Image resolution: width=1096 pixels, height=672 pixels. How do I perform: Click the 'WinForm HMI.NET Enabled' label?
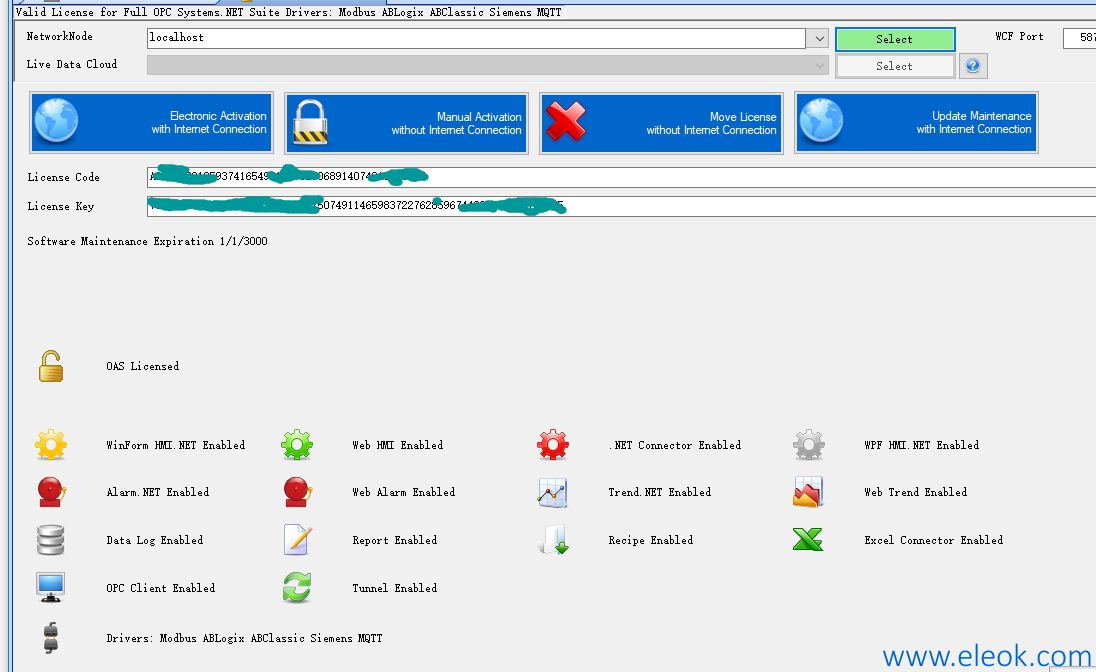(175, 445)
